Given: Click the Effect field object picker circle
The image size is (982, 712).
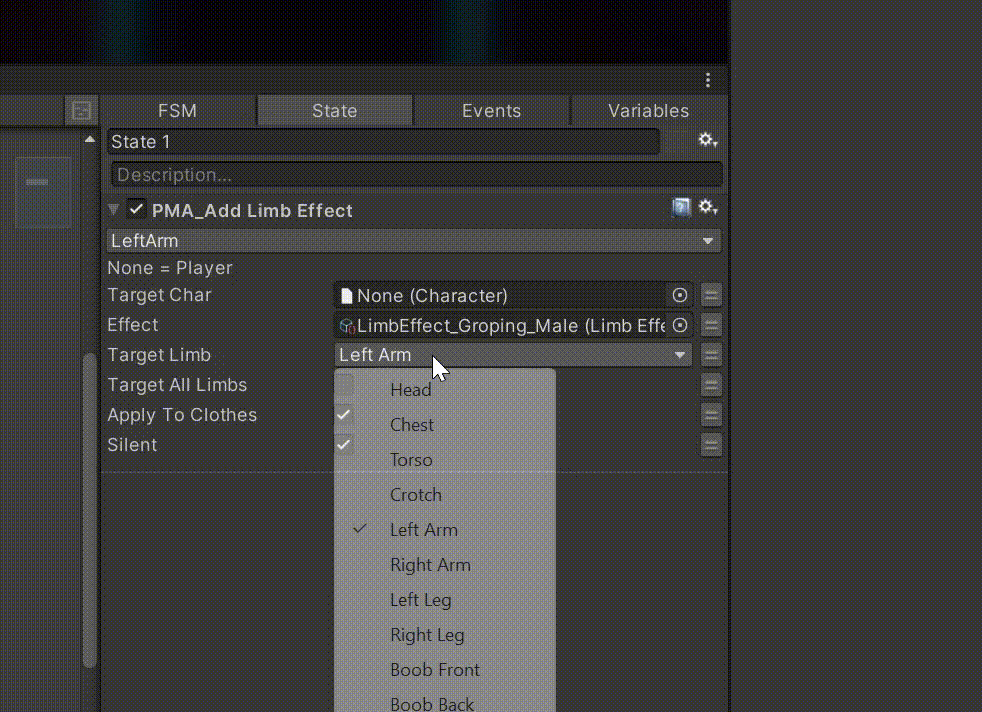Looking at the screenshot, I should (680, 326).
